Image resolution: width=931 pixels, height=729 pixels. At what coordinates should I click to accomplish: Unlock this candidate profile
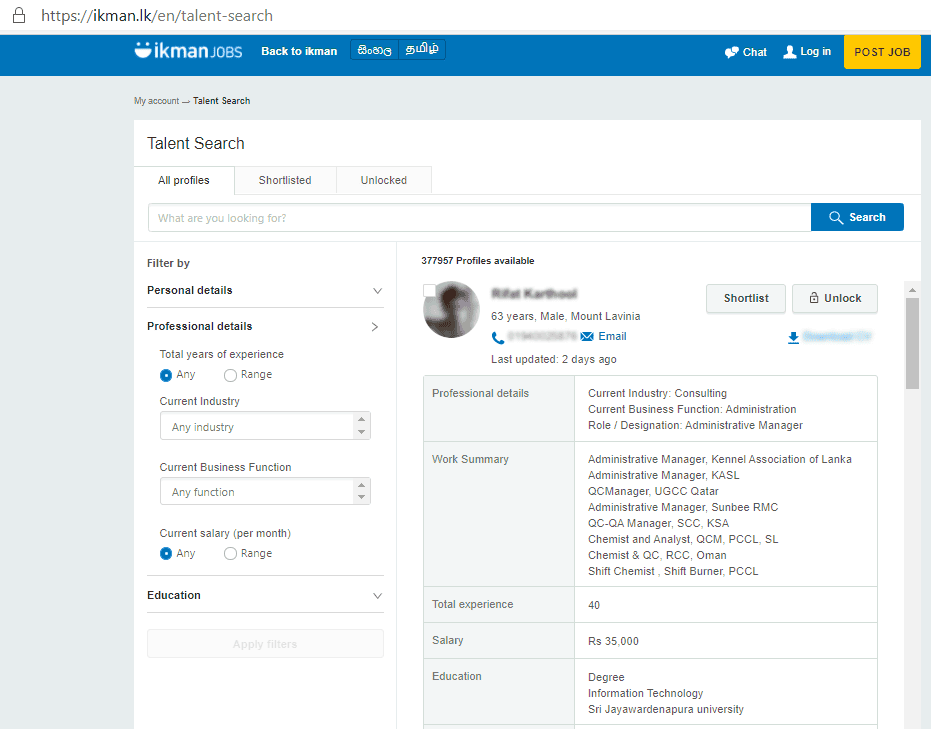click(x=835, y=299)
